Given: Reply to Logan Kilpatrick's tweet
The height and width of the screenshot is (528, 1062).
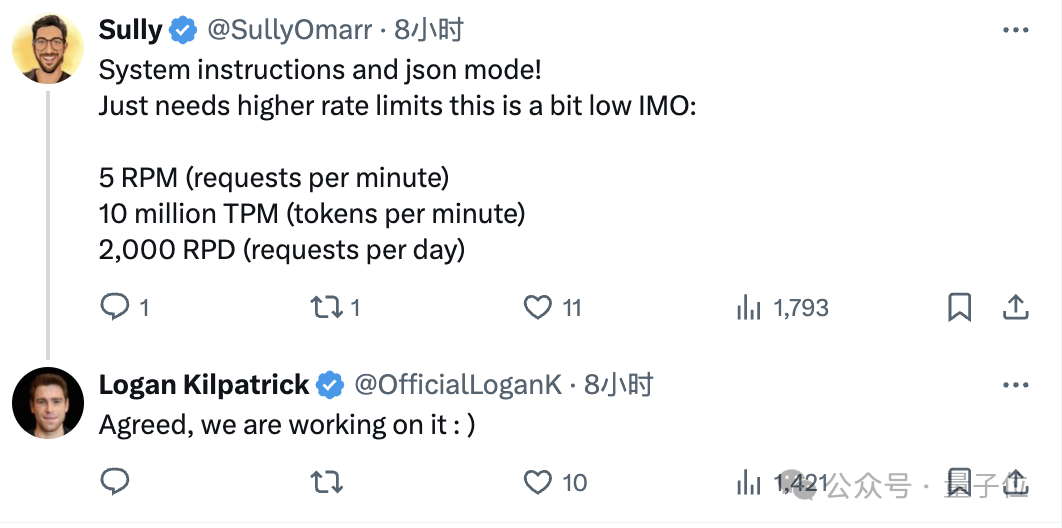Looking at the screenshot, I should pyautogui.click(x=115, y=482).
